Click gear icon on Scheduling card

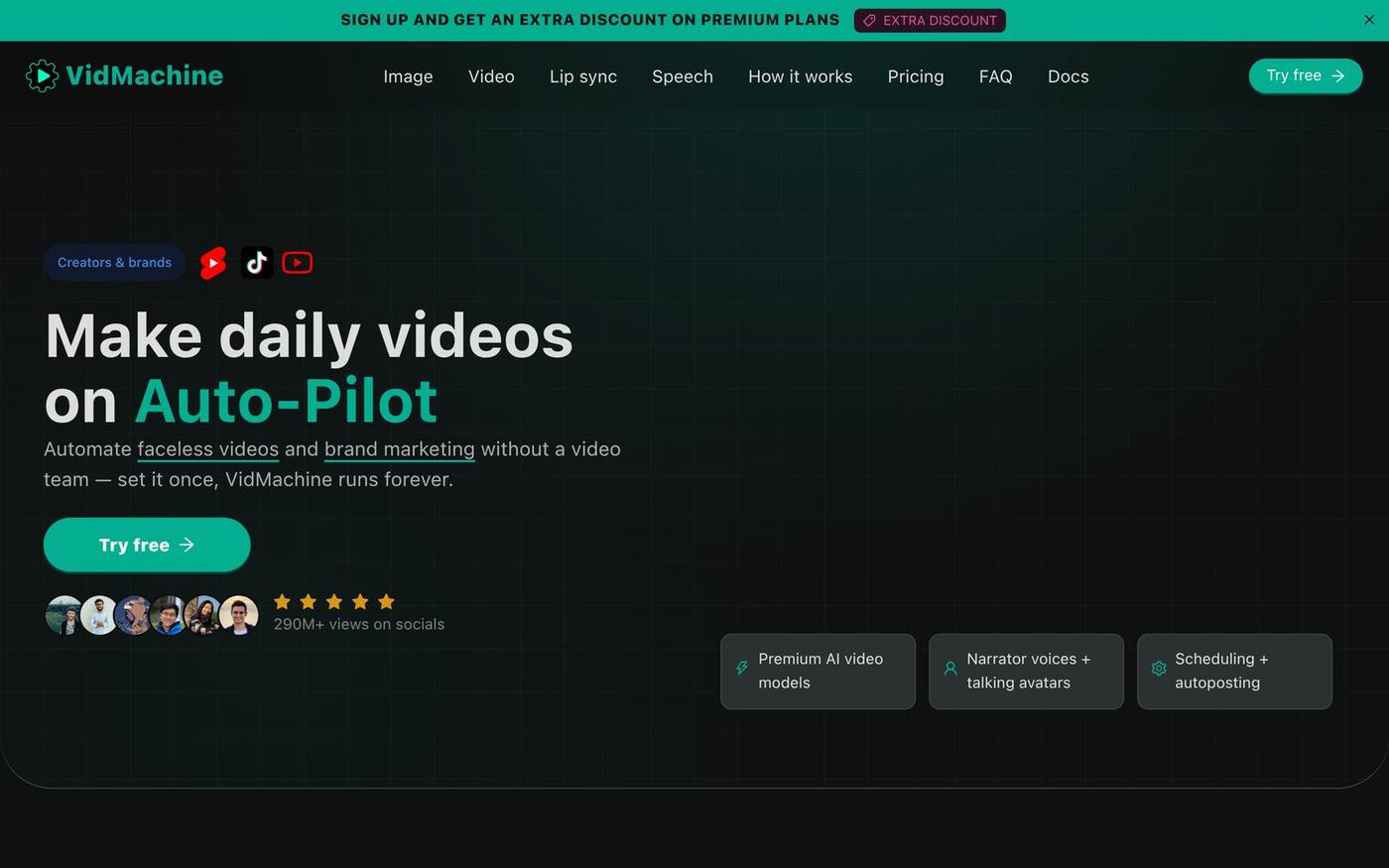pyautogui.click(x=1159, y=669)
